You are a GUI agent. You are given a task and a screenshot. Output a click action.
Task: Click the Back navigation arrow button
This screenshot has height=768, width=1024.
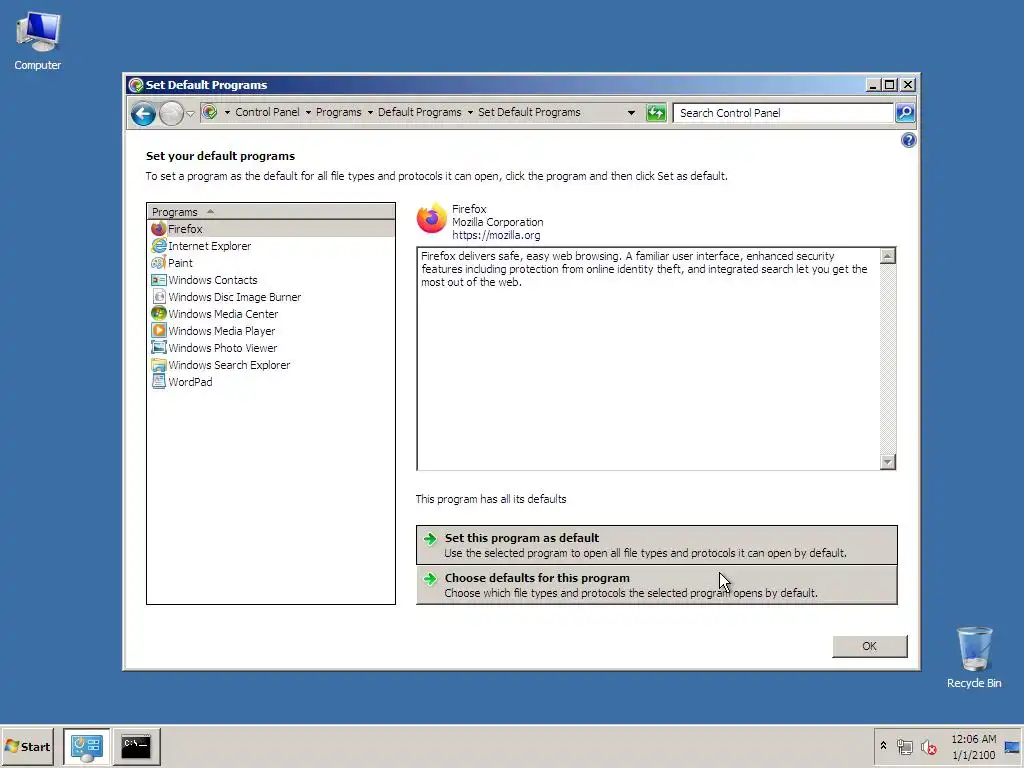(x=143, y=114)
